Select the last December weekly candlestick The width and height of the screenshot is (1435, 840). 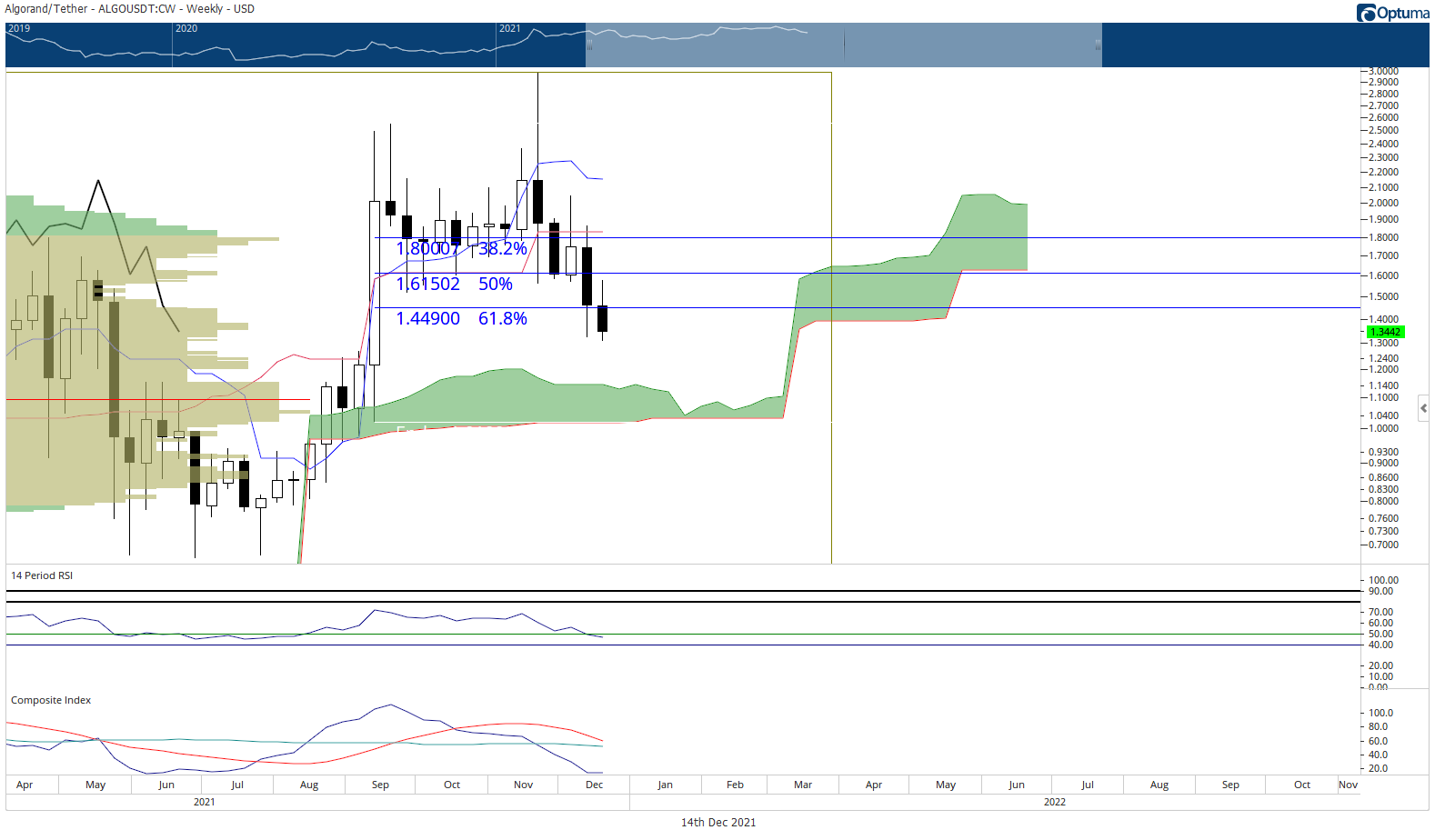602,318
